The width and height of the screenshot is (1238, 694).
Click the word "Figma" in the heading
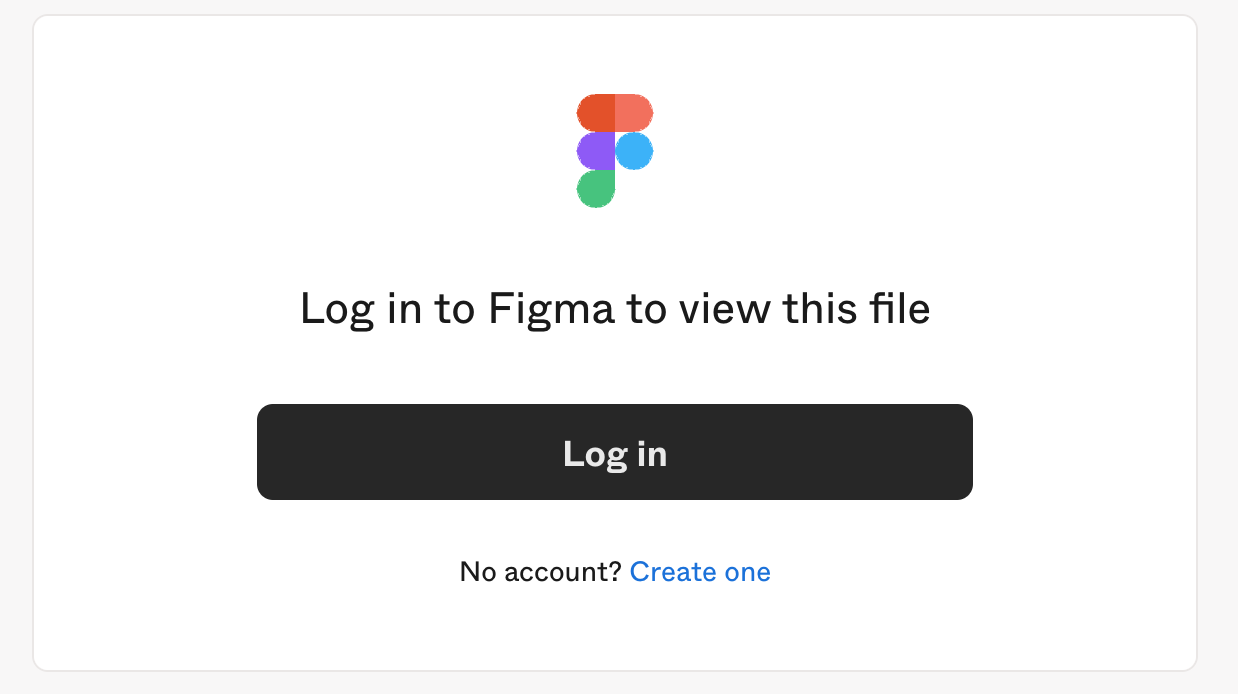pos(550,310)
